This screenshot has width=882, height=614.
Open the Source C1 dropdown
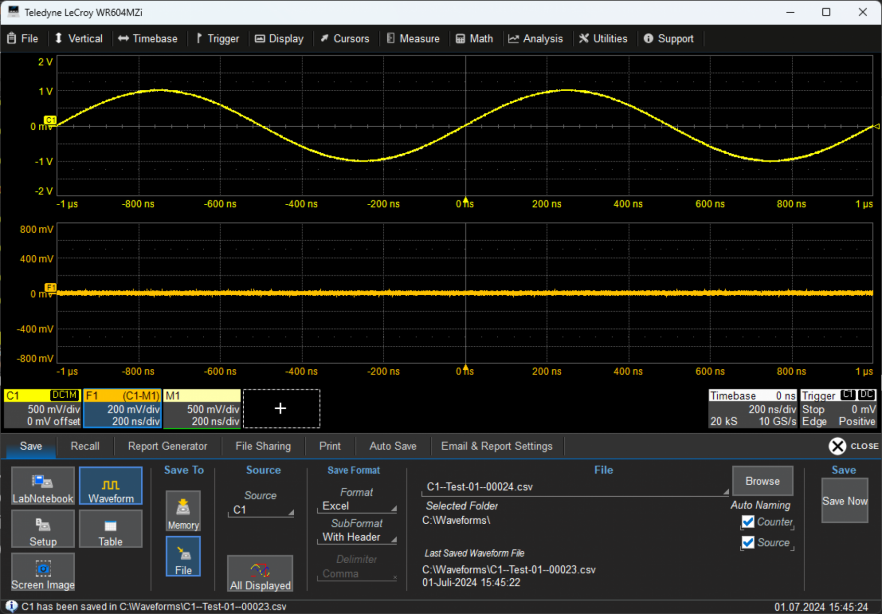click(x=262, y=510)
